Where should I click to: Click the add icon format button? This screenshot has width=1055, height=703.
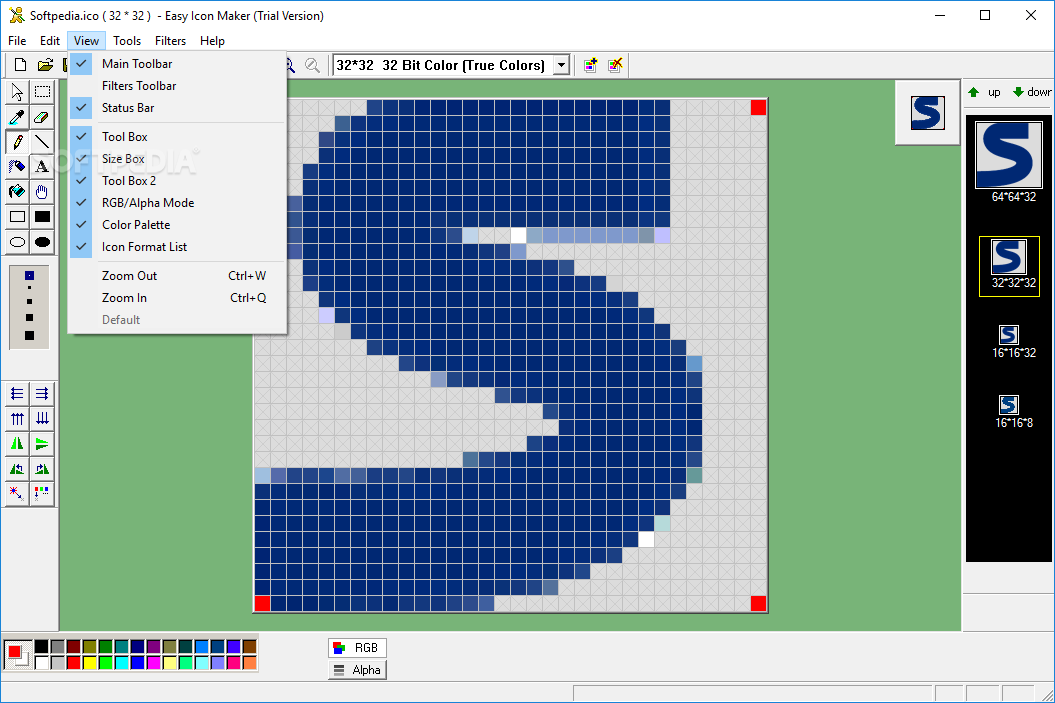[590, 65]
